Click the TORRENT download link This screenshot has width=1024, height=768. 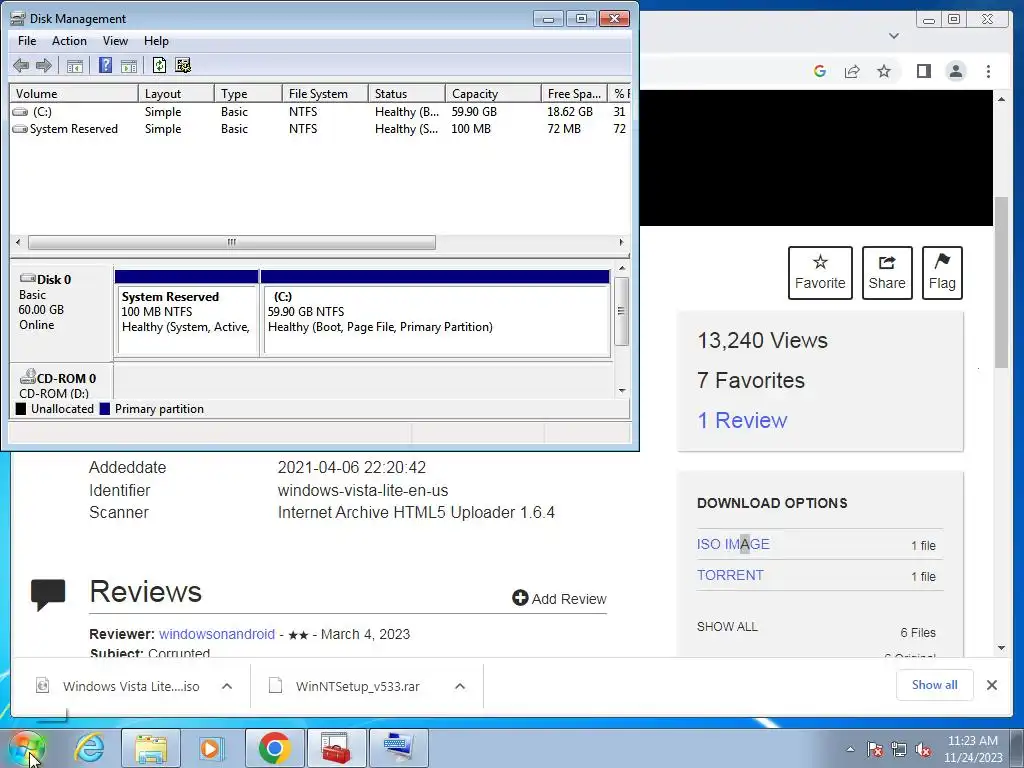point(730,575)
